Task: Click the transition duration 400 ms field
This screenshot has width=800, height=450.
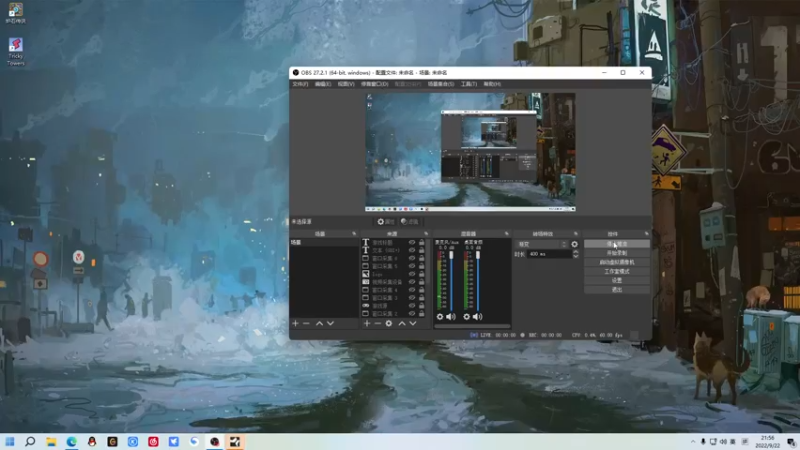Action: tap(549, 254)
